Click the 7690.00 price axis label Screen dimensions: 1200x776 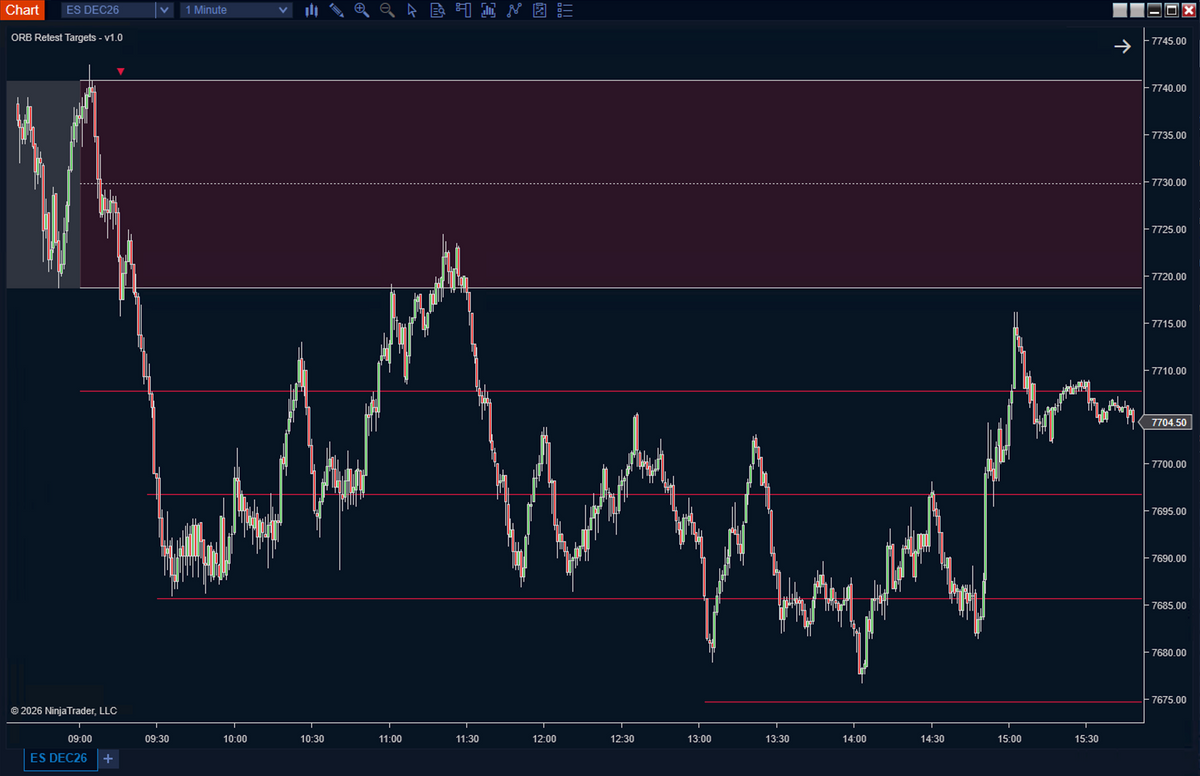(x=1168, y=559)
